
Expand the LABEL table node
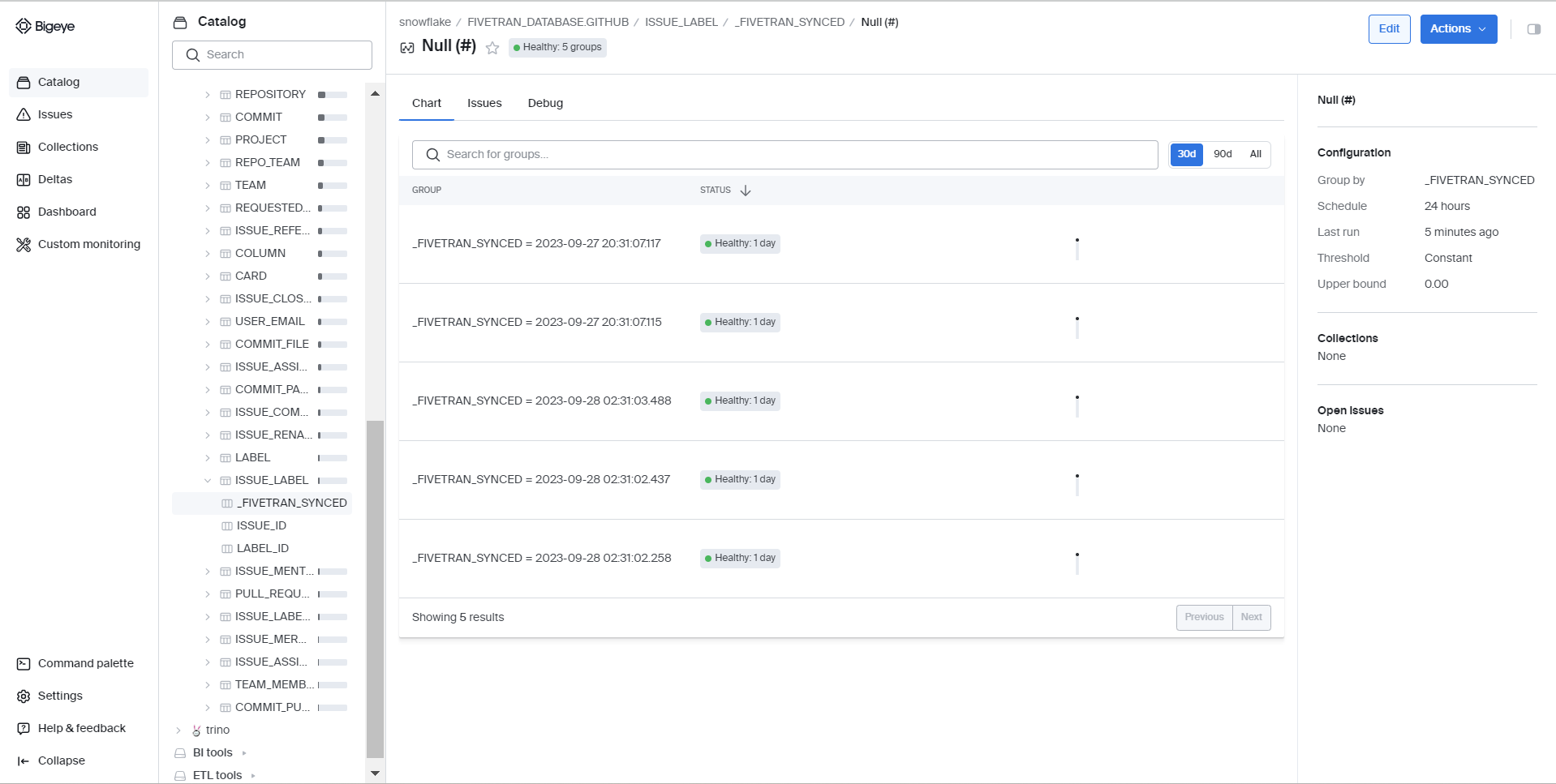[x=208, y=458]
